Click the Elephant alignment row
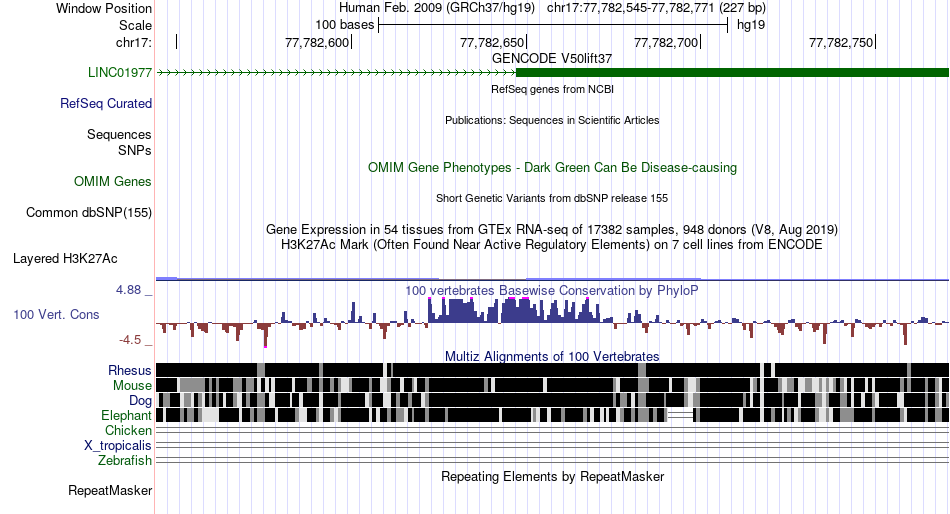Screen dimensions: 950x514 click(552, 415)
